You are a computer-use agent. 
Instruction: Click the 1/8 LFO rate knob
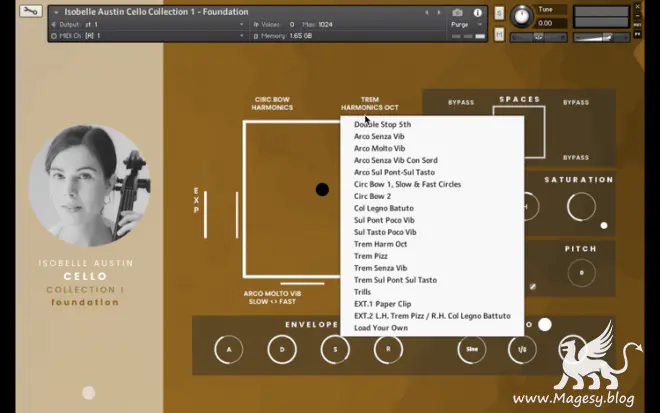pyautogui.click(x=522, y=349)
